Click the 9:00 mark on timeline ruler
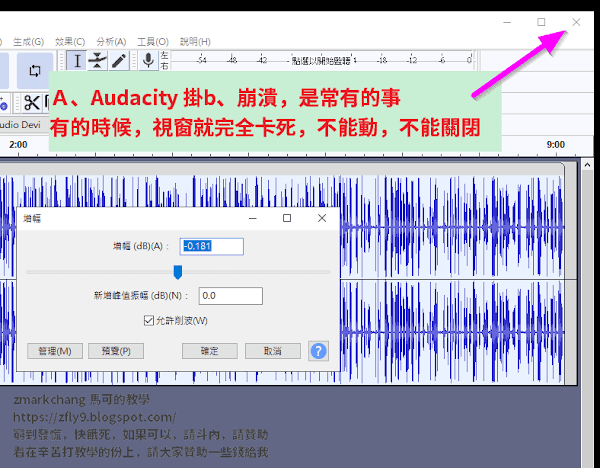The height and width of the screenshot is (468, 600). coord(556,145)
